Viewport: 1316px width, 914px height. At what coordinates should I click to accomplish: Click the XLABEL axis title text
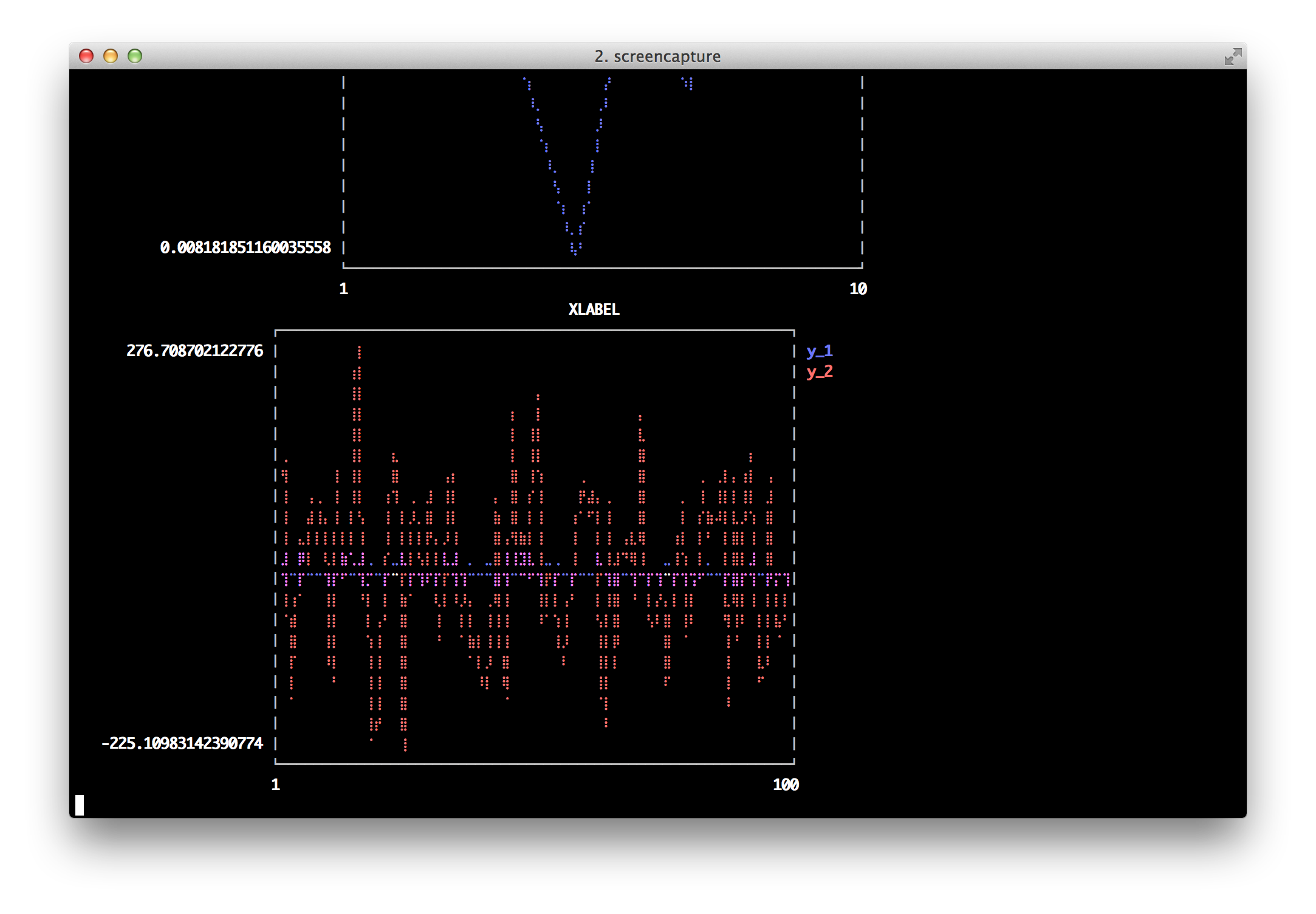(x=594, y=309)
